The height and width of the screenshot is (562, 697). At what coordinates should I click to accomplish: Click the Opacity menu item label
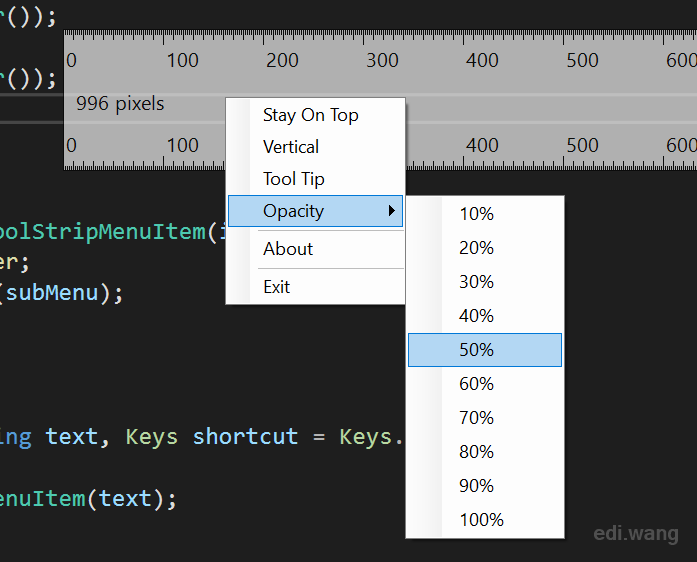(293, 211)
